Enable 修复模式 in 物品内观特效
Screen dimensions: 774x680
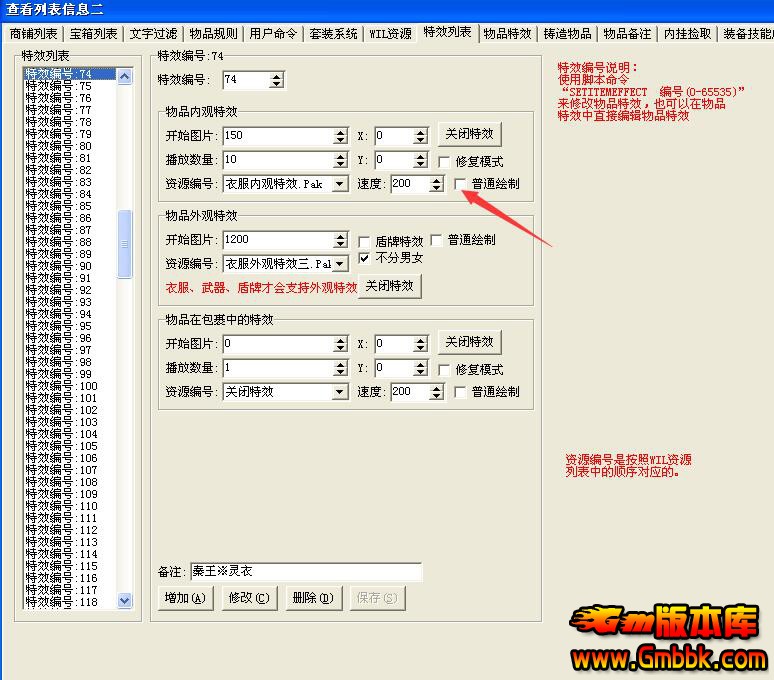point(445,161)
